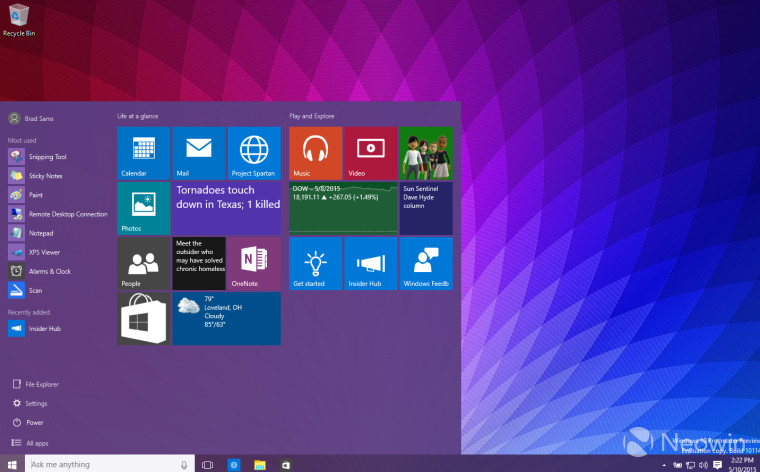This screenshot has height=472, width=760.
Task: Click the Ask me anything search box
Action: click(100, 465)
